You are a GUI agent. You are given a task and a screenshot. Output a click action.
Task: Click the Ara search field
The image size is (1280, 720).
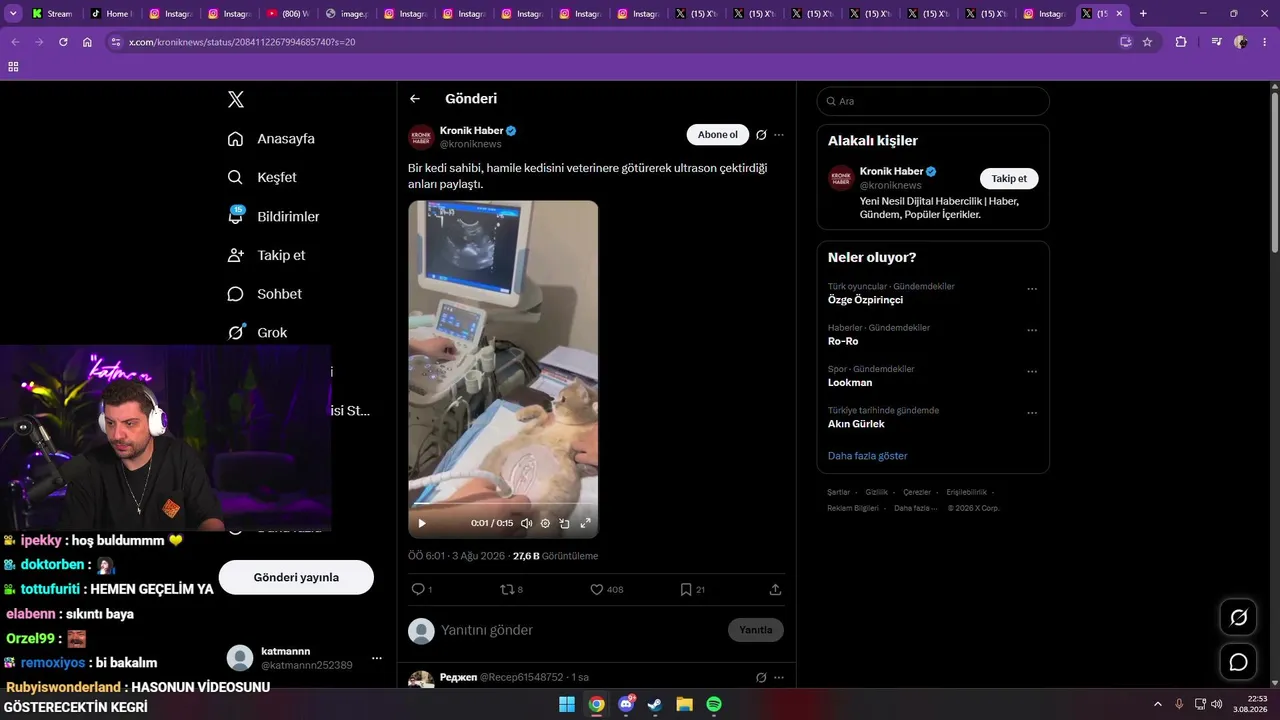[933, 101]
